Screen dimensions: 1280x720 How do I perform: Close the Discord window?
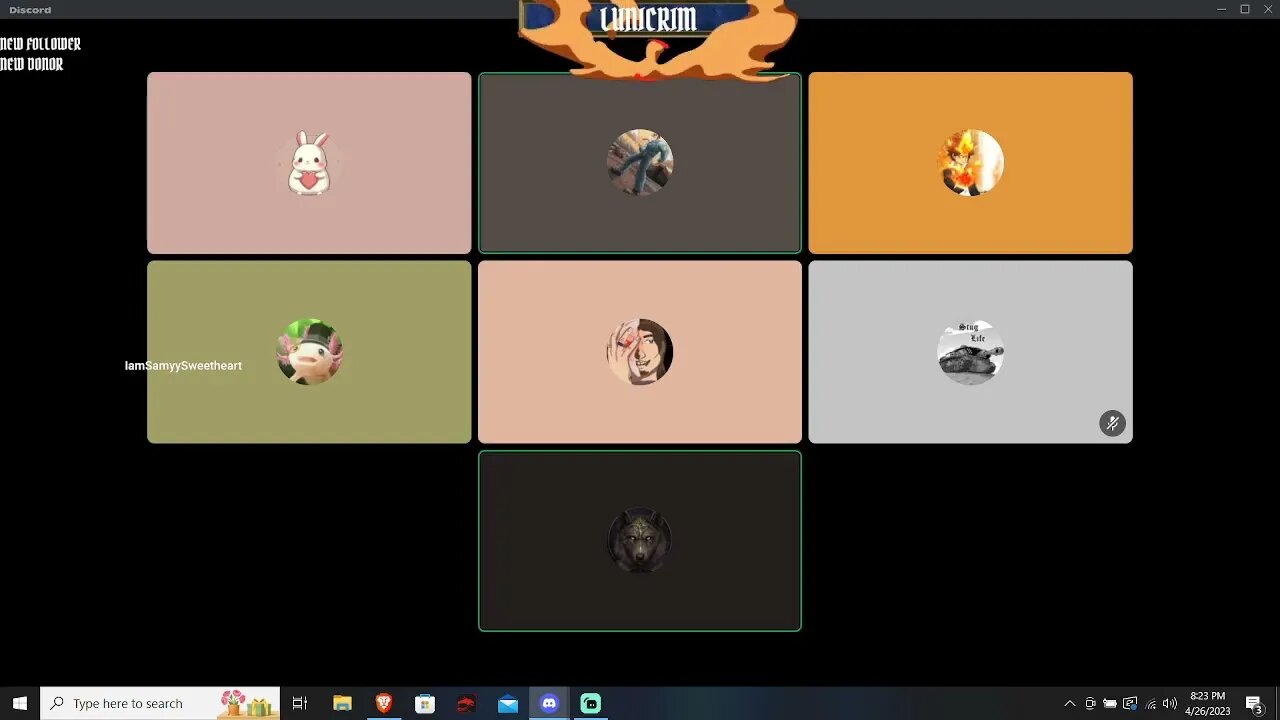tap(1268, 9)
